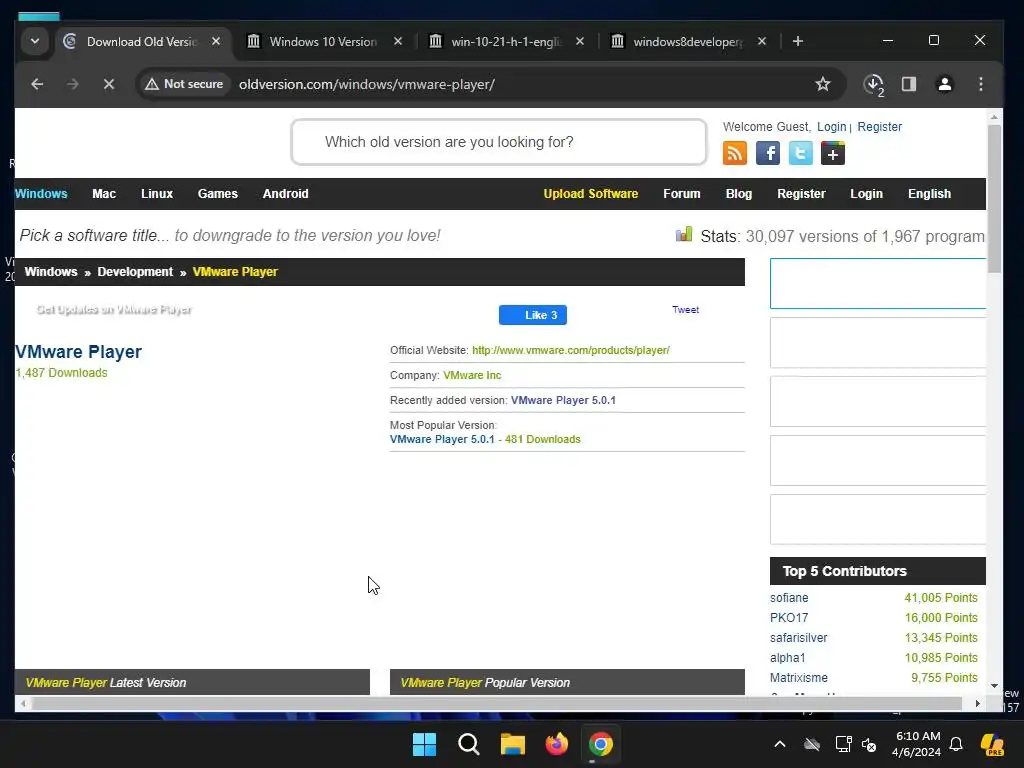Viewport: 1024px width, 768px height.
Task: Click Login in the navigation bar
Action: click(x=867, y=194)
